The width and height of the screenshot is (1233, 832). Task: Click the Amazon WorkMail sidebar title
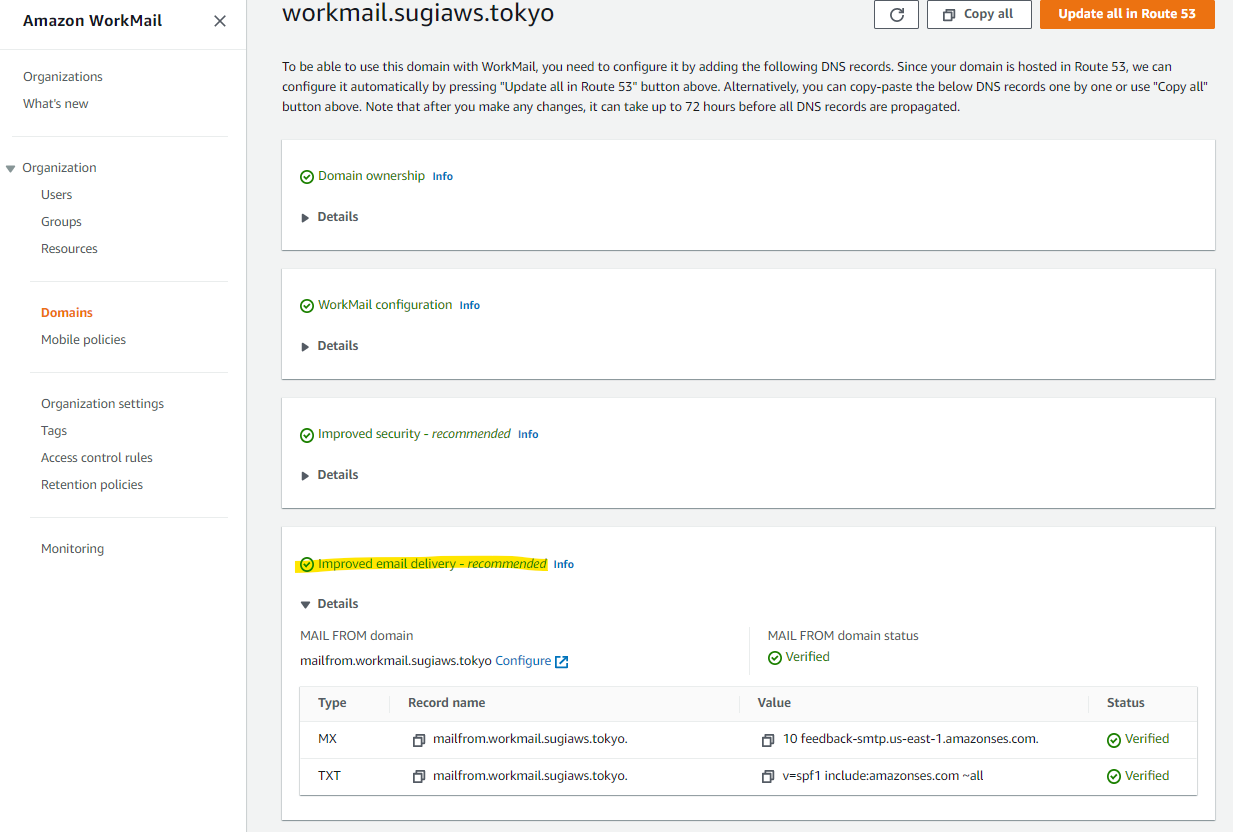tap(92, 21)
